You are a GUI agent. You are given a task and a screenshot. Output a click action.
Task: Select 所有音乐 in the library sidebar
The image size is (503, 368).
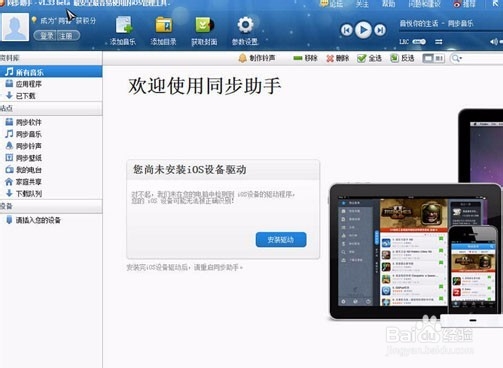click(x=51, y=72)
